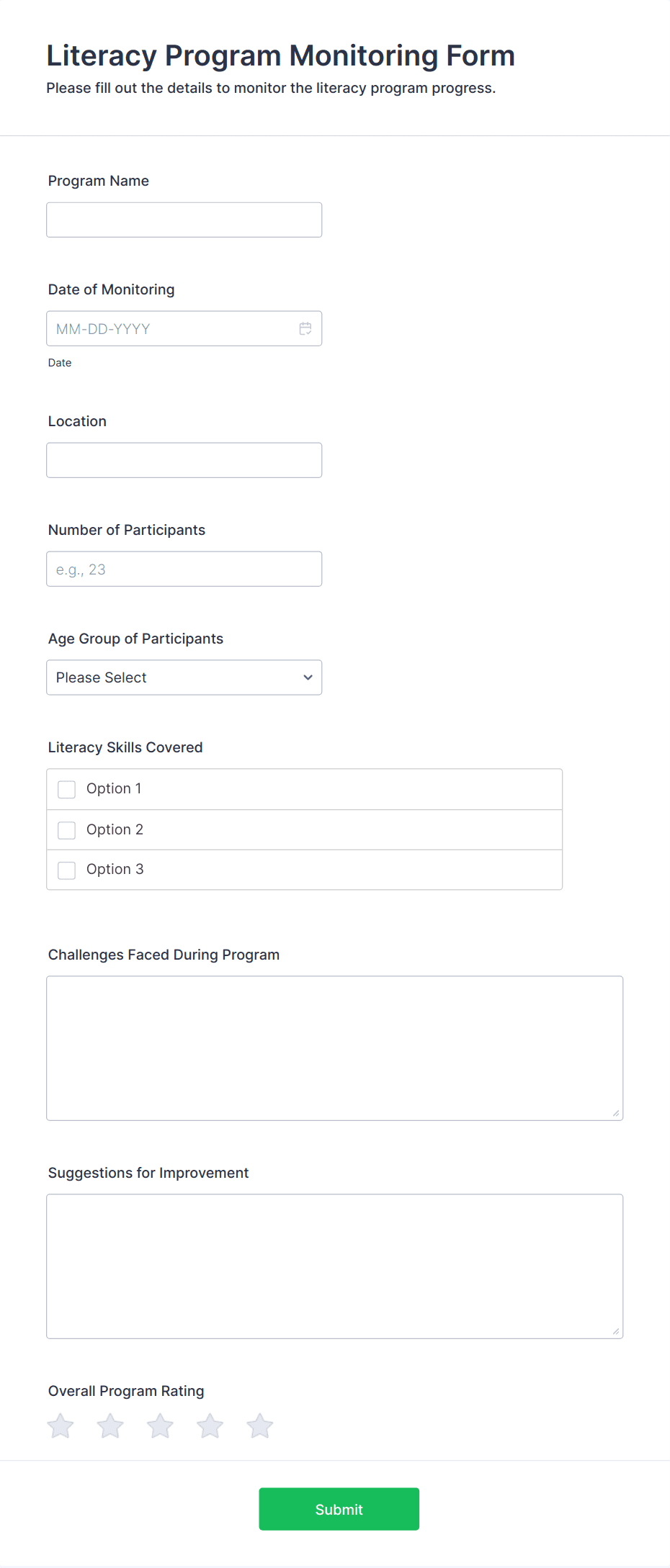Click the fourth rating star
The width and height of the screenshot is (670, 1568).
(x=210, y=1425)
